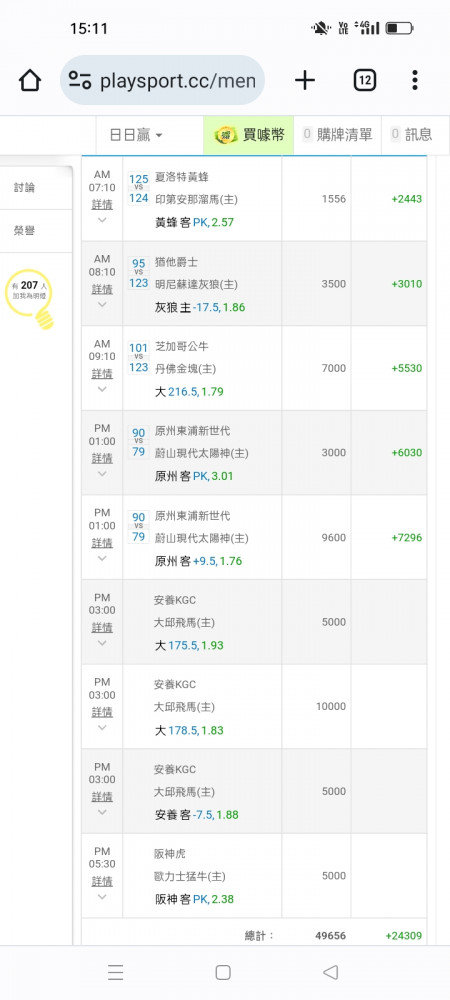Screen dimensions: 450x1000
Task: Open the 日日贏 dropdown menu
Action: 136,135
